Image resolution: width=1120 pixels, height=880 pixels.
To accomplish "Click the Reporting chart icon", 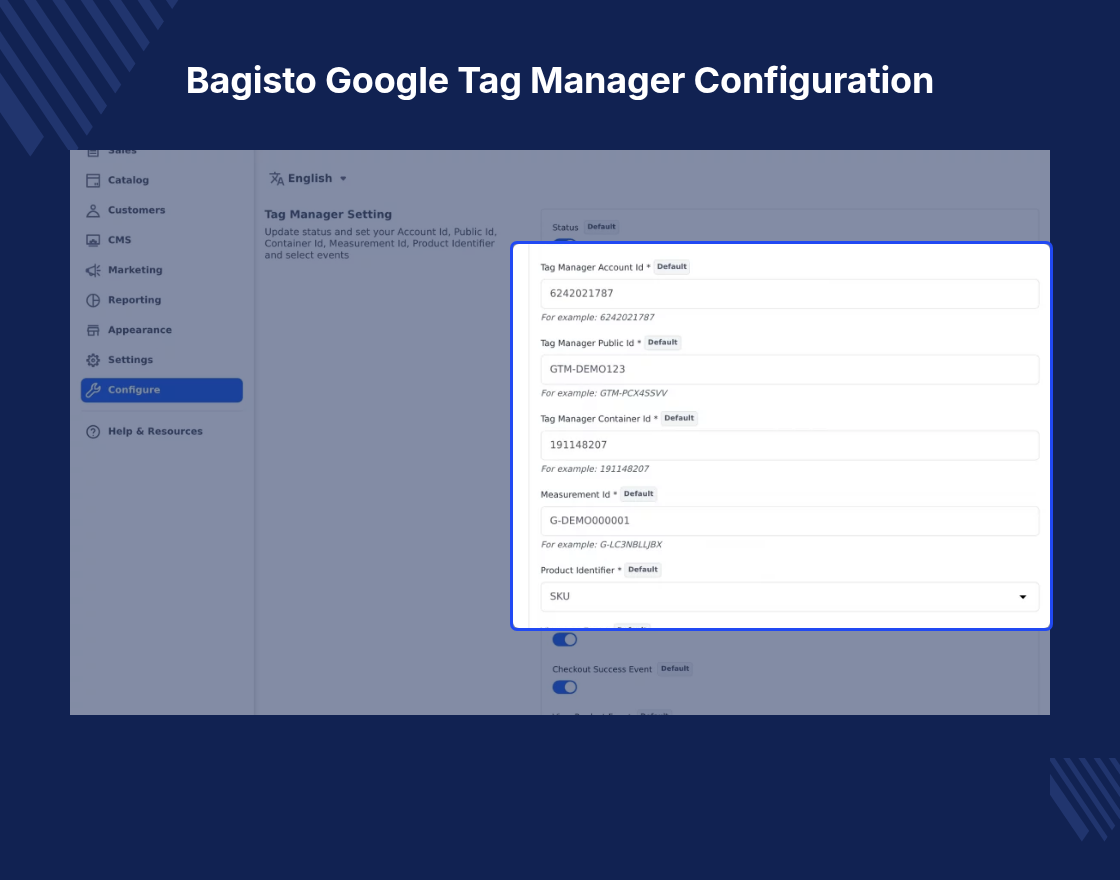I will [x=93, y=301].
